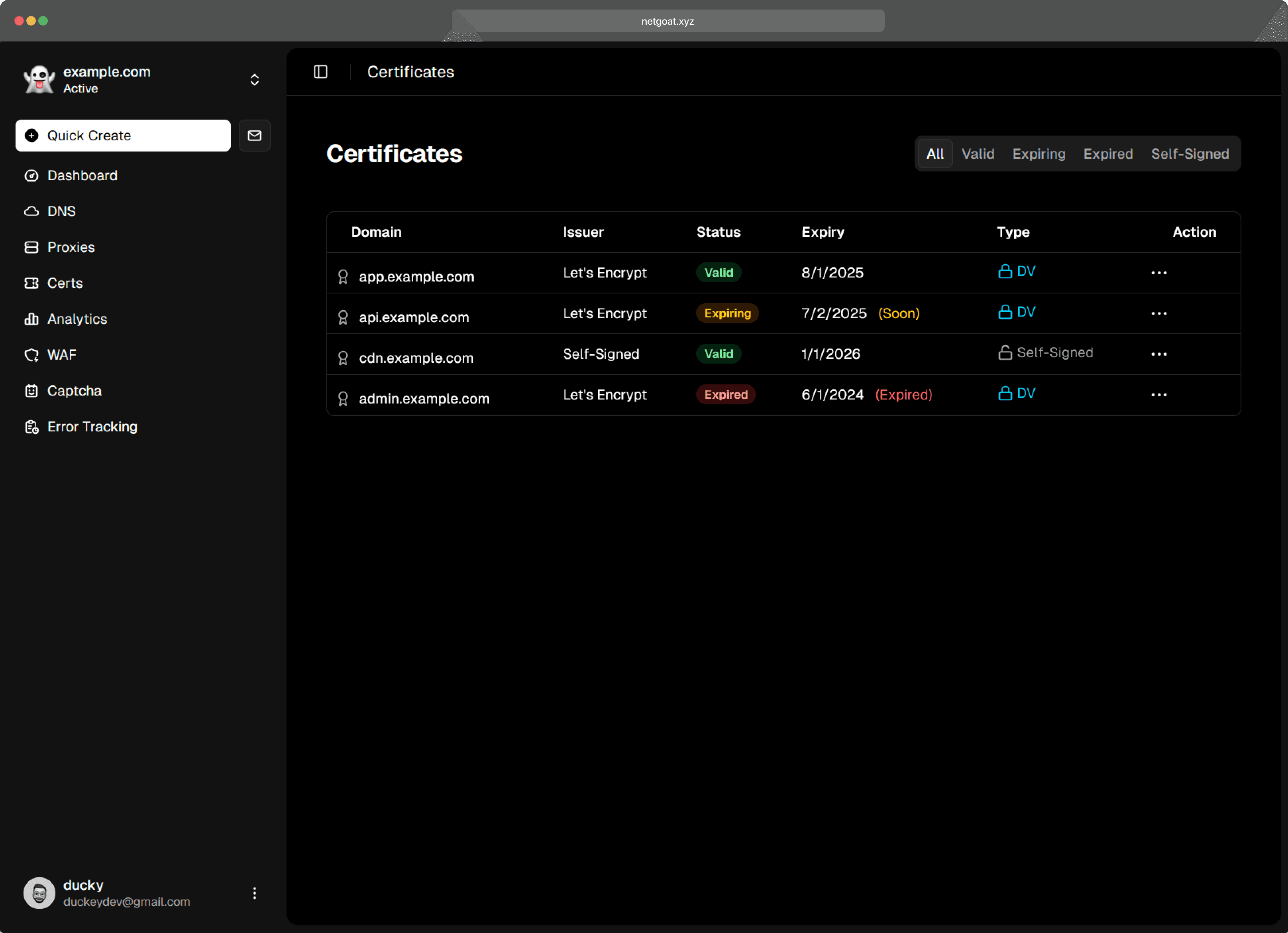Viewport: 1288px width, 933px height.
Task: Click the duckeydev@gmail.com email text
Action: [127, 902]
